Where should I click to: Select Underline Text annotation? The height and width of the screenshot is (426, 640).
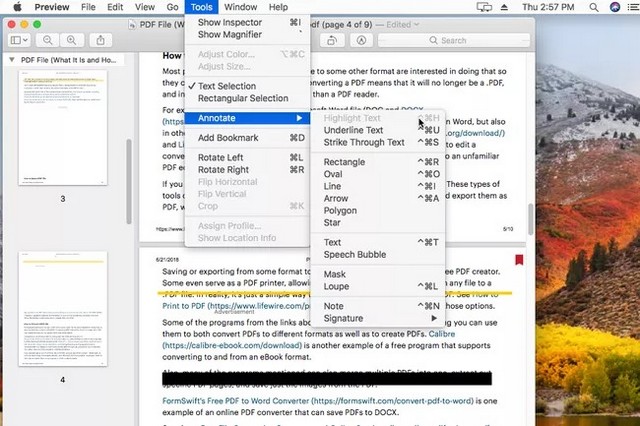[378, 130]
